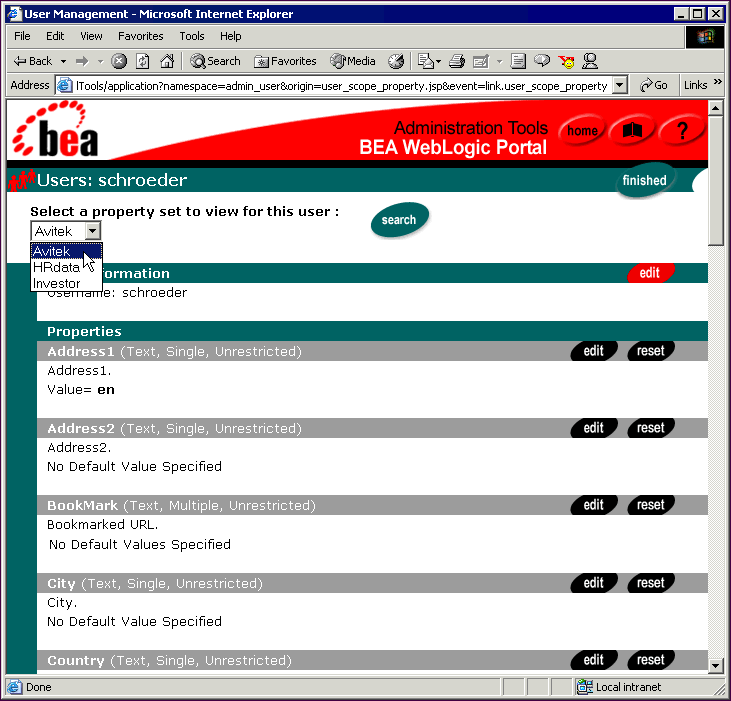
Task: Click the BEA logo
Action: [55, 130]
